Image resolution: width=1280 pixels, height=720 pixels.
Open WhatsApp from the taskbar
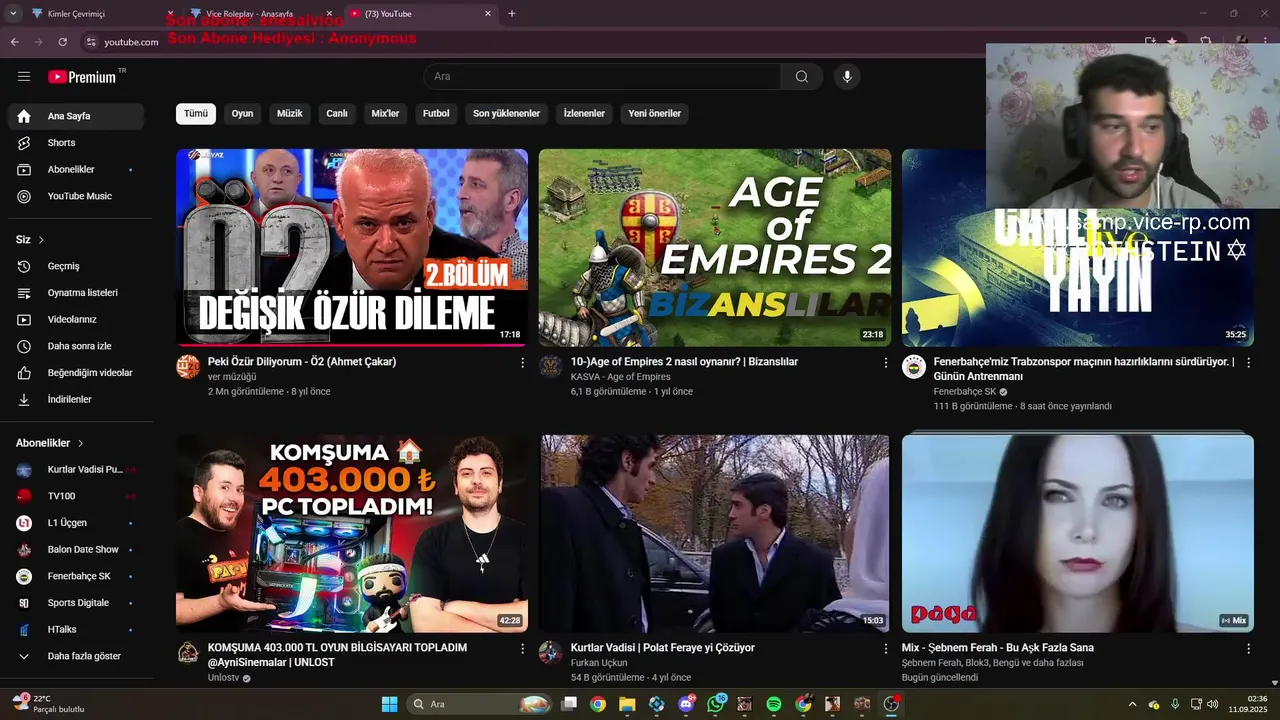[x=715, y=704]
